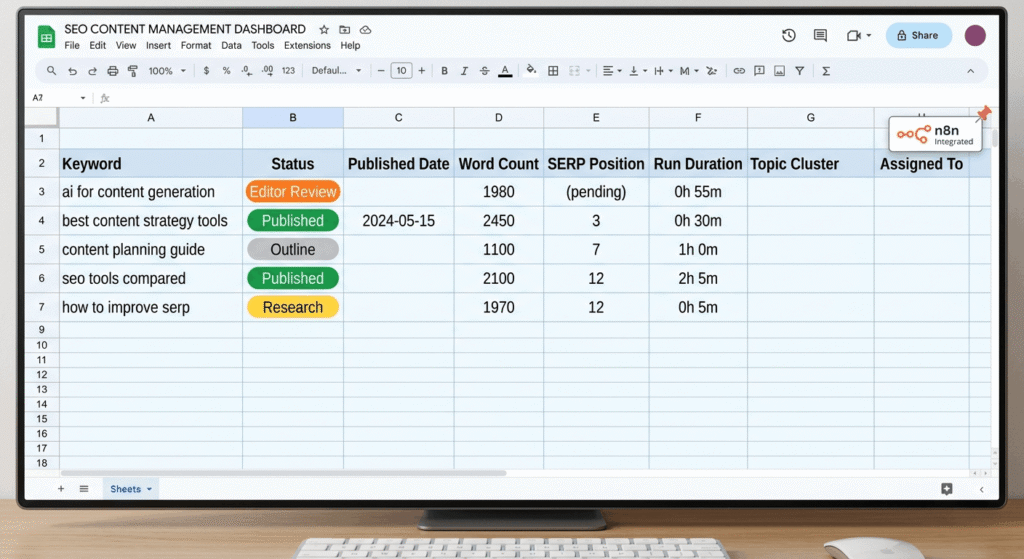Viewport: 1024px width, 559px height.
Task: Apply currency dollar format
Action: [206, 71]
